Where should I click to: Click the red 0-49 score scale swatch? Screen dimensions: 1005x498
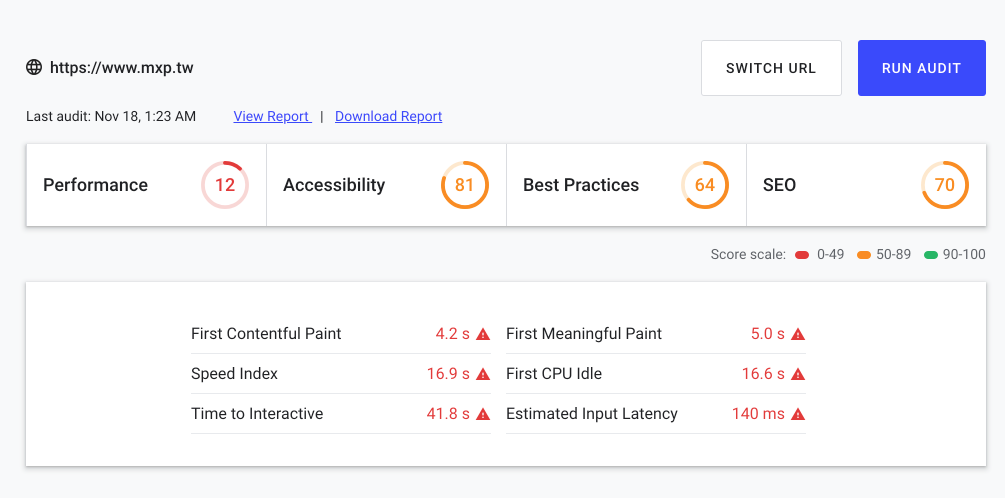pyautogui.click(x=802, y=255)
